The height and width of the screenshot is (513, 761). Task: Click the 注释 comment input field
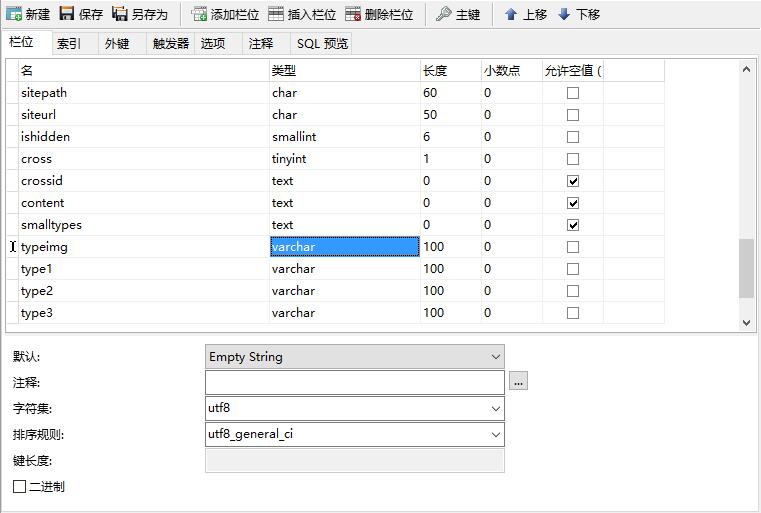[x=355, y=382]
